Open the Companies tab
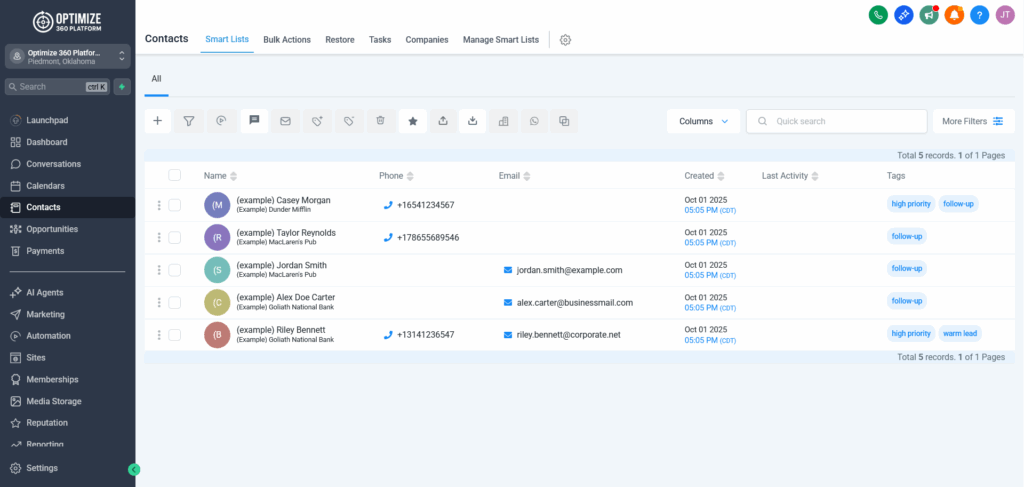The width and height of the screenshot is (1024, 487). [x=427, y=40]
